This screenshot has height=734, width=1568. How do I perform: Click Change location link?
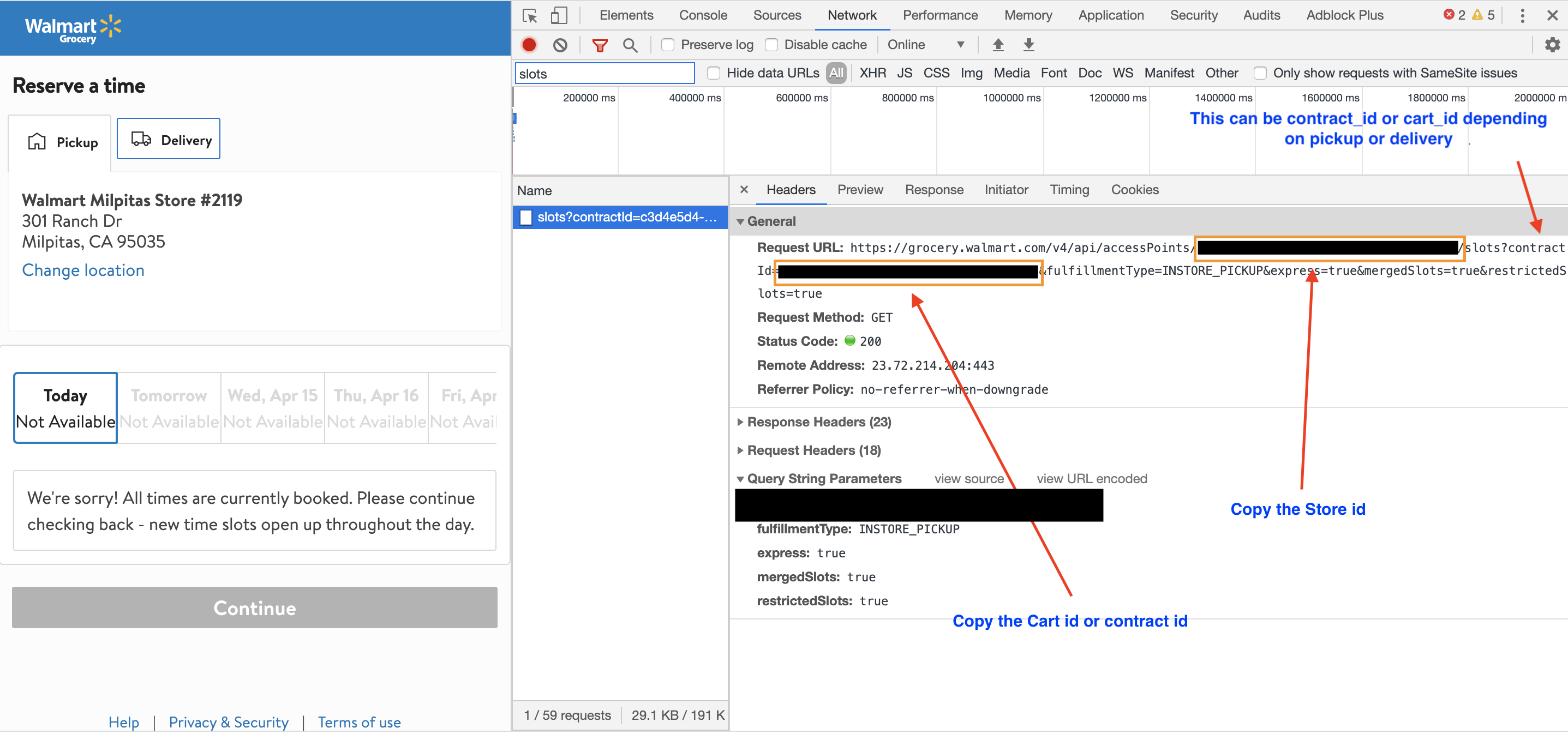[83, 270]
